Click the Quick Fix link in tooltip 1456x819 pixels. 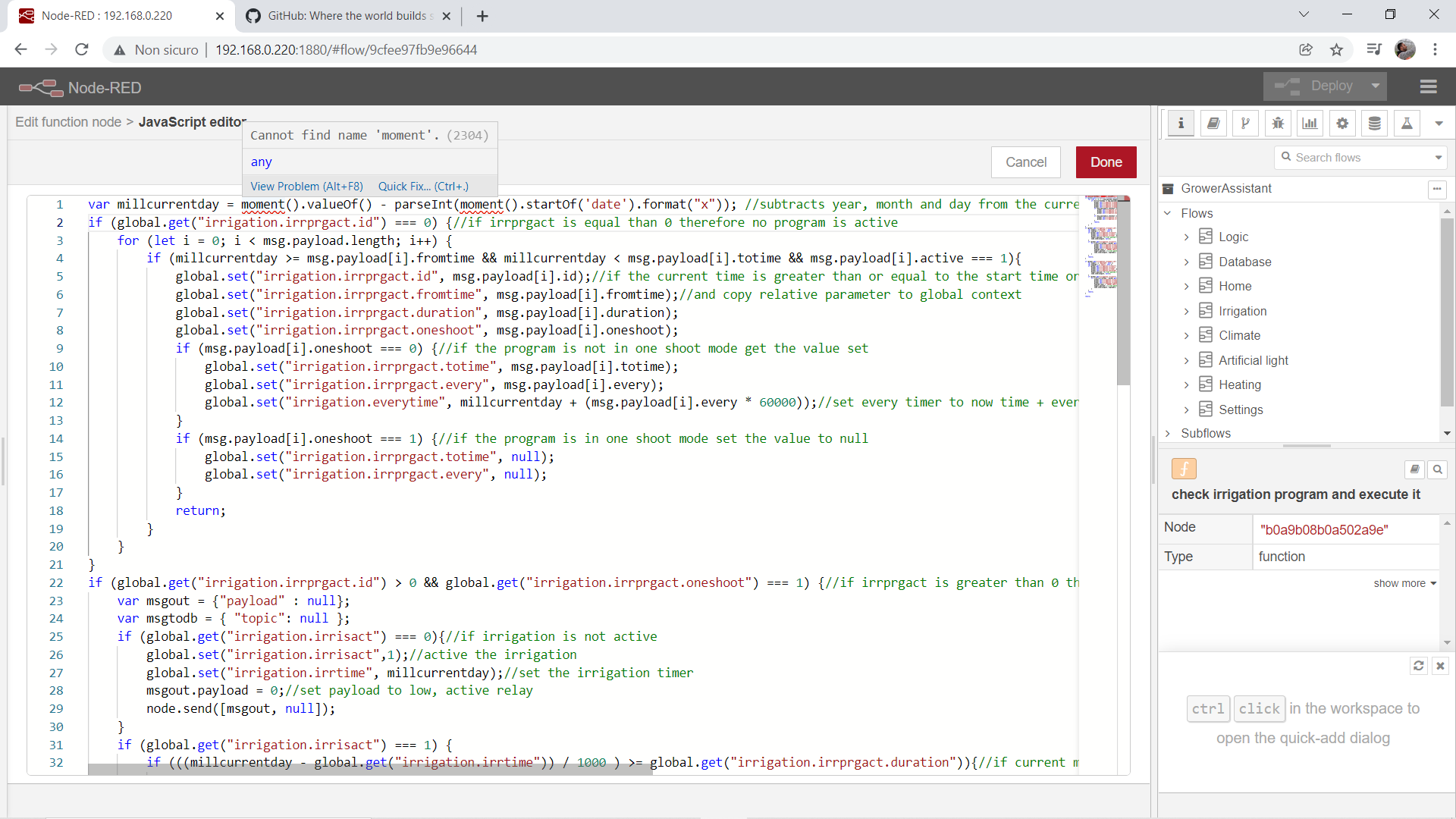pyautogui.click(x=423, y=187)
